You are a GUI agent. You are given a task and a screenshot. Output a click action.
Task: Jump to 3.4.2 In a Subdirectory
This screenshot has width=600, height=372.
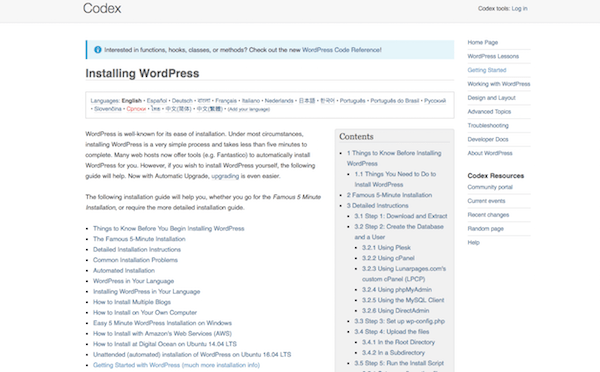click(x=393, y=353)
